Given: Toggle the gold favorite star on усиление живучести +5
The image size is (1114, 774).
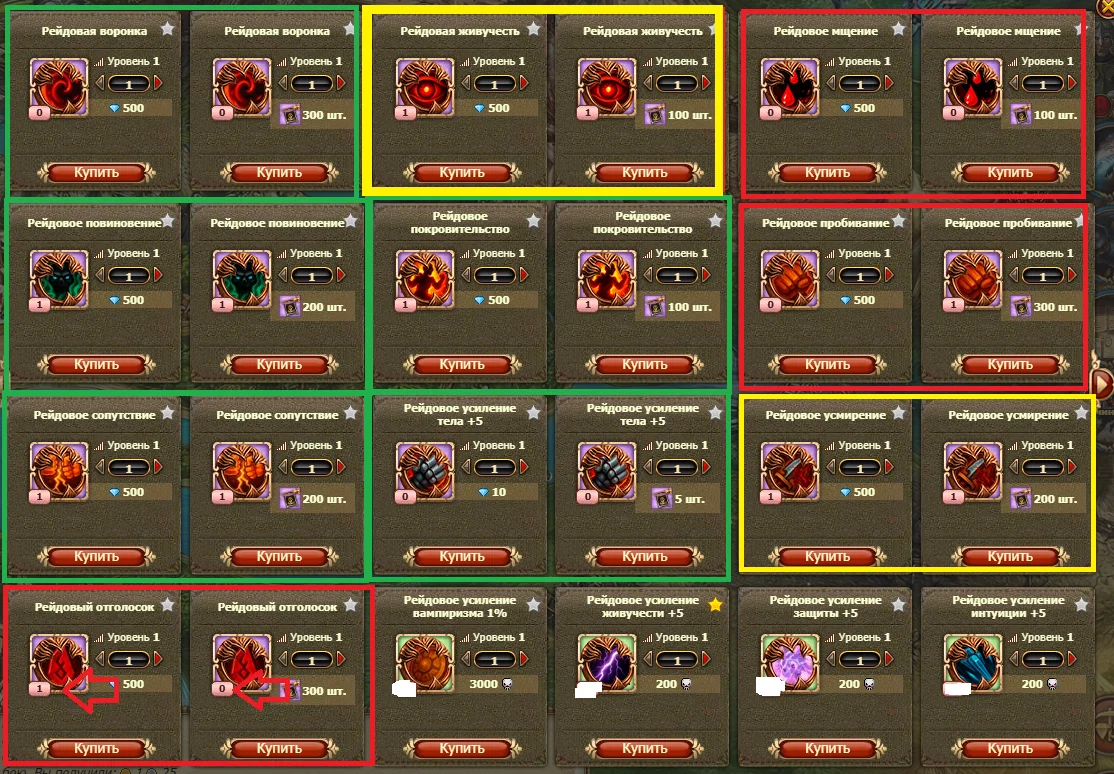Looking at the screenshot, I should point(715,605).
